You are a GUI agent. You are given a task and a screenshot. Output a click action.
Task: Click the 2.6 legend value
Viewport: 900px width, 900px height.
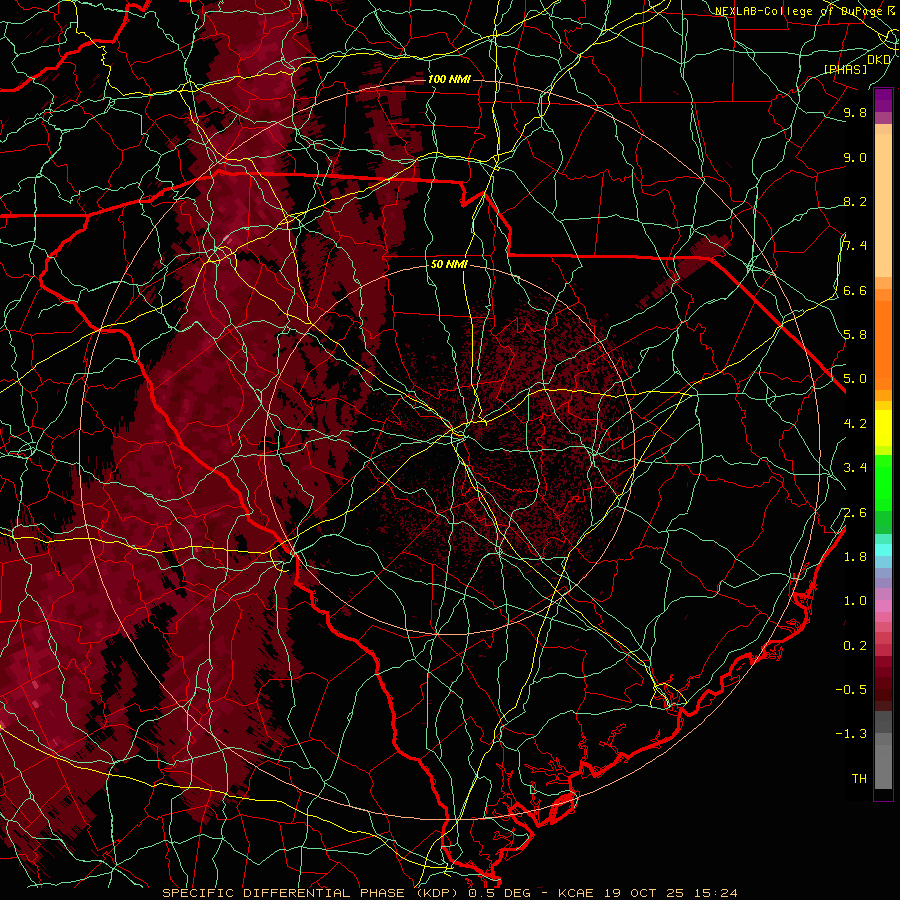(855, 513)
